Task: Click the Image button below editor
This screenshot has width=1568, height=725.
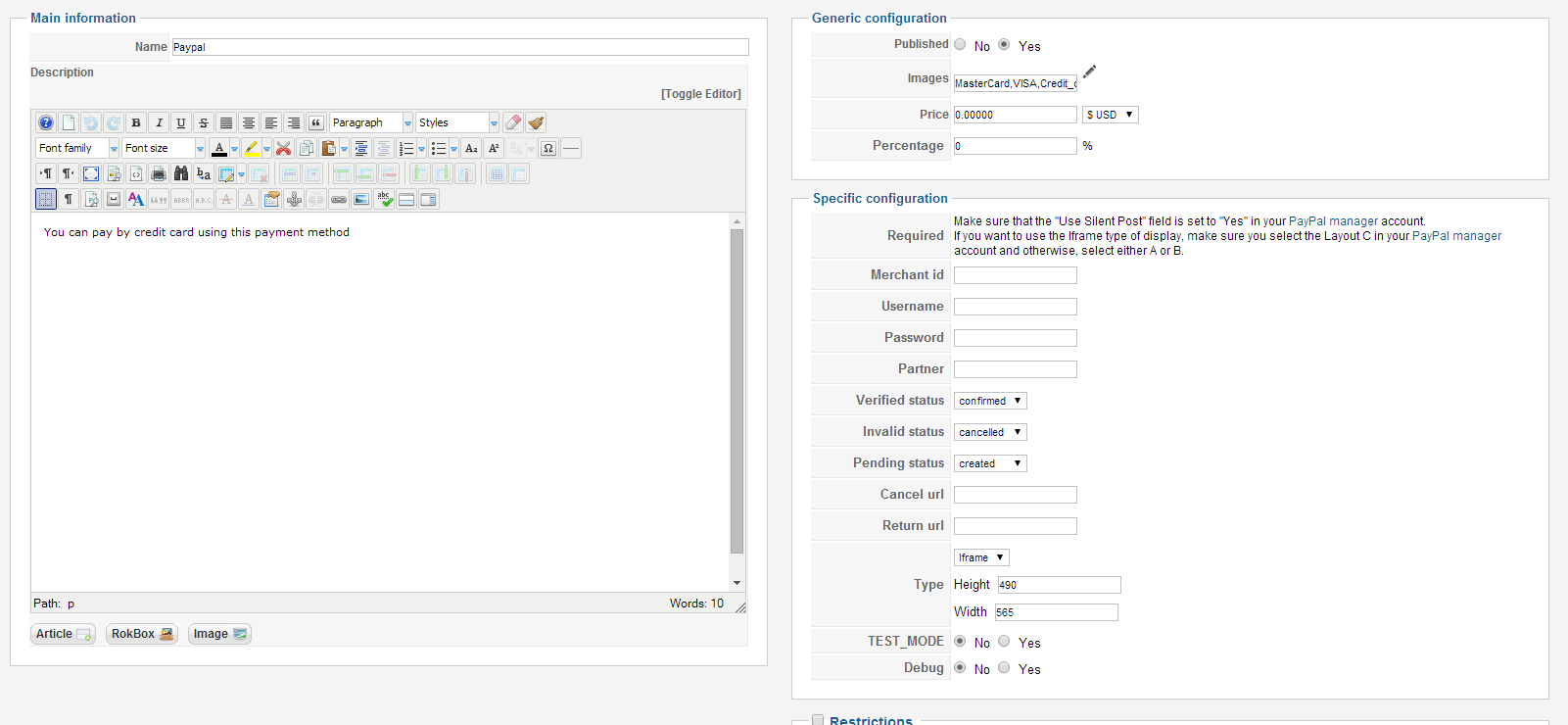Action: point(219,634)
